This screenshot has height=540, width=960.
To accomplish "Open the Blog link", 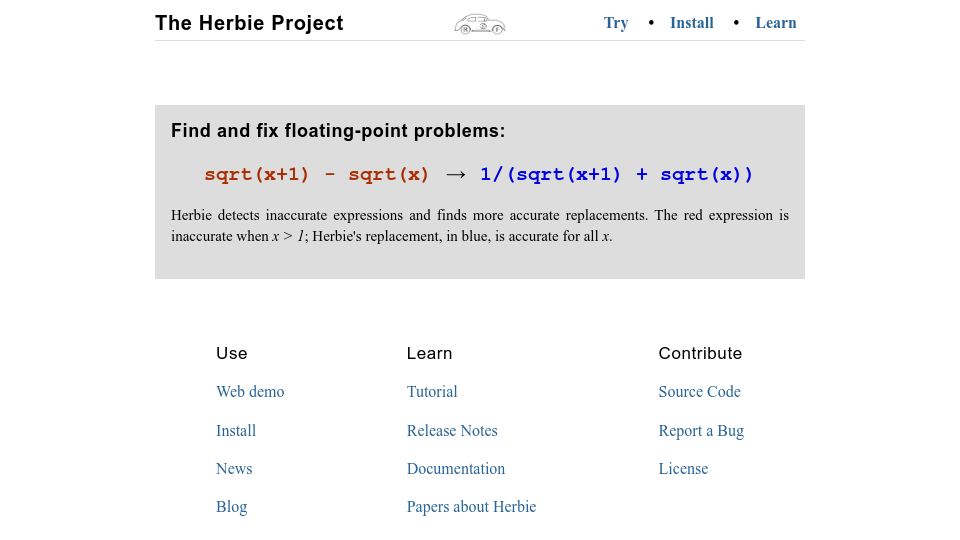I will point(231,507).
